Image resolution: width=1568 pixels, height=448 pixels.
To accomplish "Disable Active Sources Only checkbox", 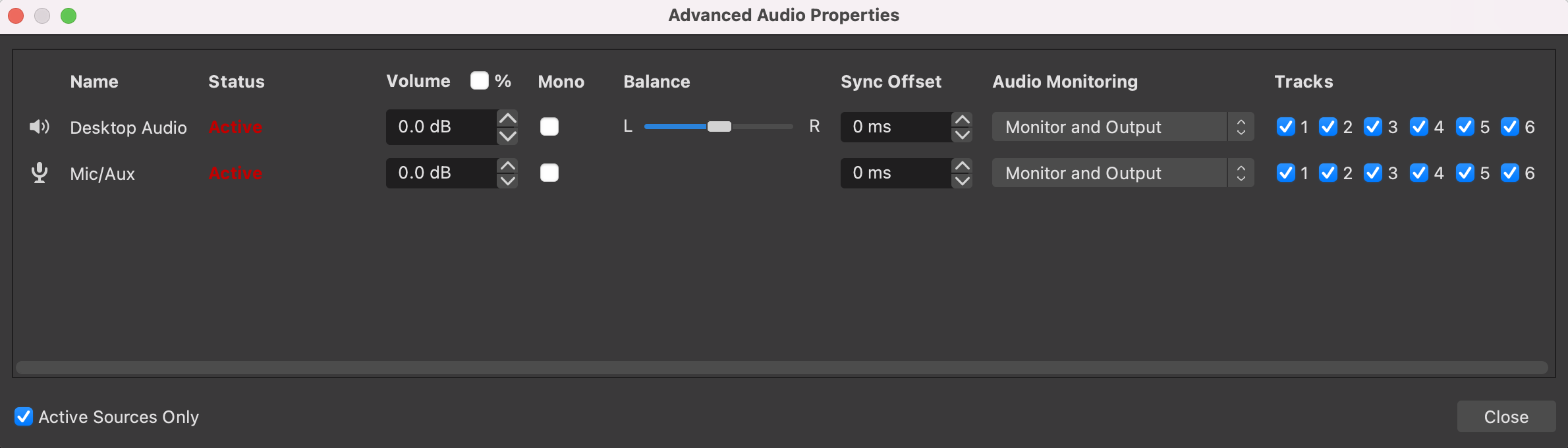I will pos(24,416).
